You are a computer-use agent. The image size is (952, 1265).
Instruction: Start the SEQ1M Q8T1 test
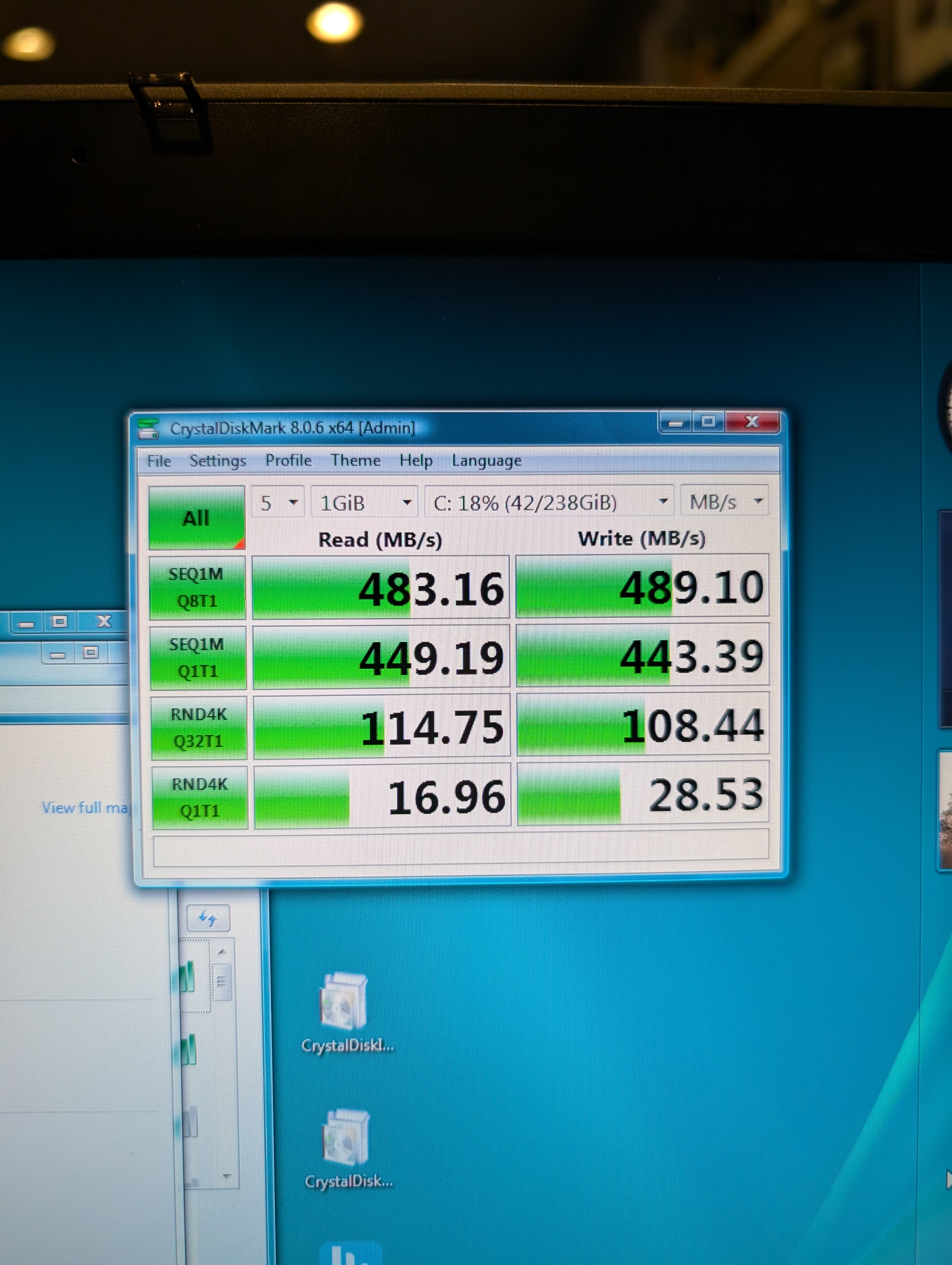[198, 588]
